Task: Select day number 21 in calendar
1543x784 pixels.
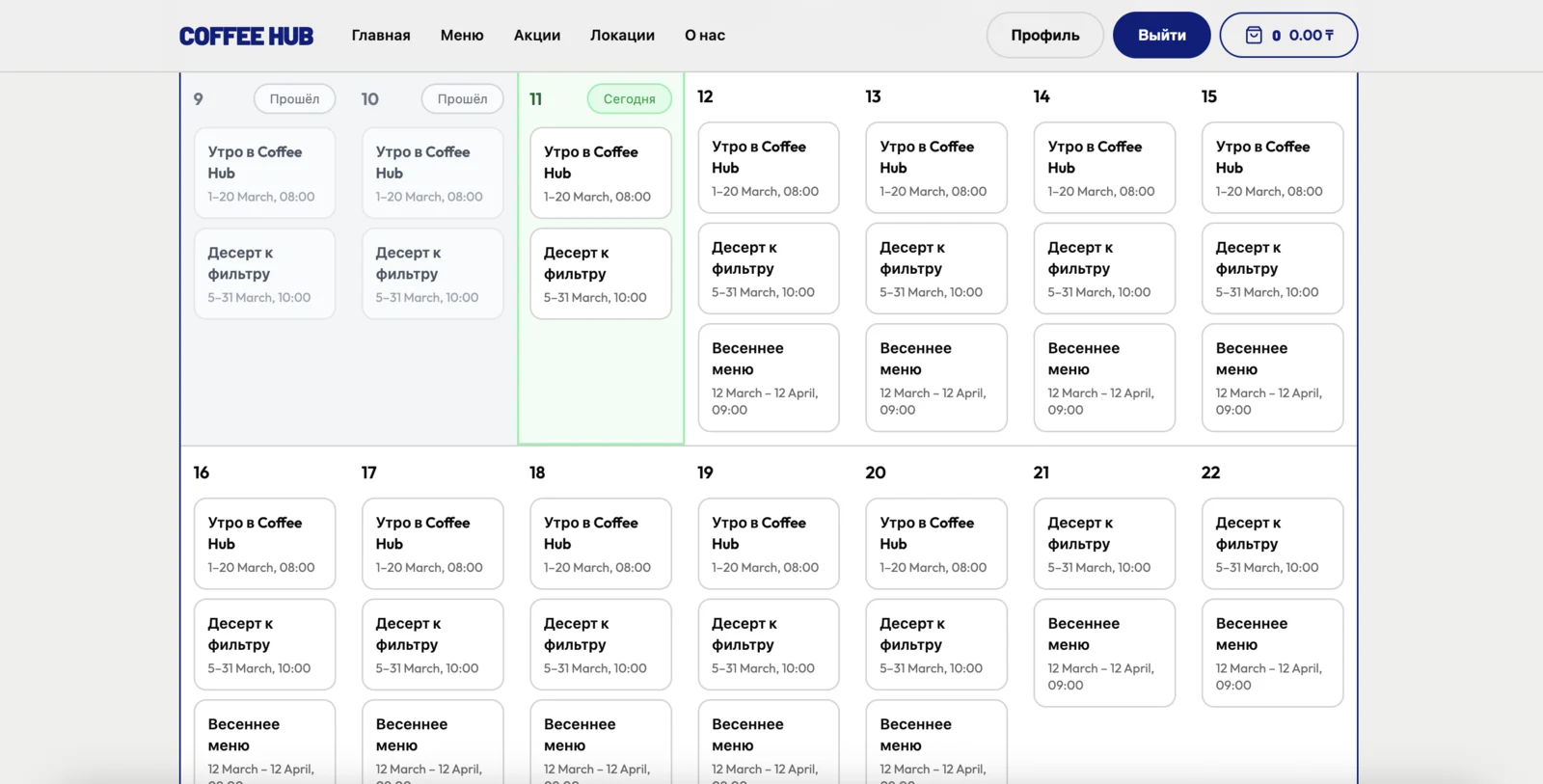Action: point(1042,473)
